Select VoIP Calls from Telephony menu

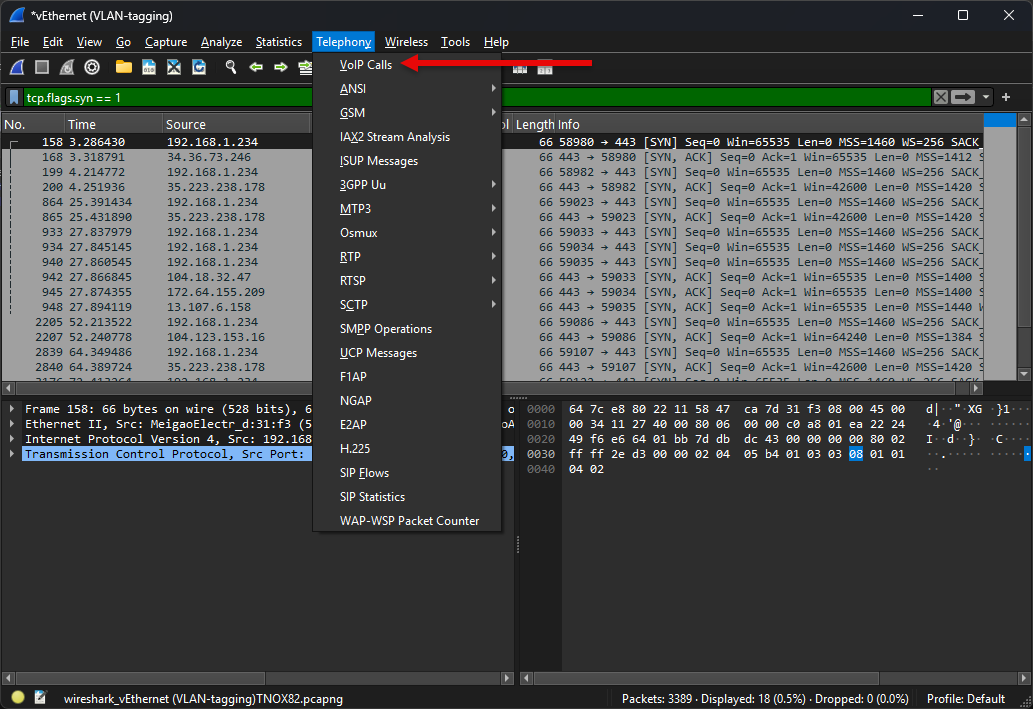[x=366, y=65]
